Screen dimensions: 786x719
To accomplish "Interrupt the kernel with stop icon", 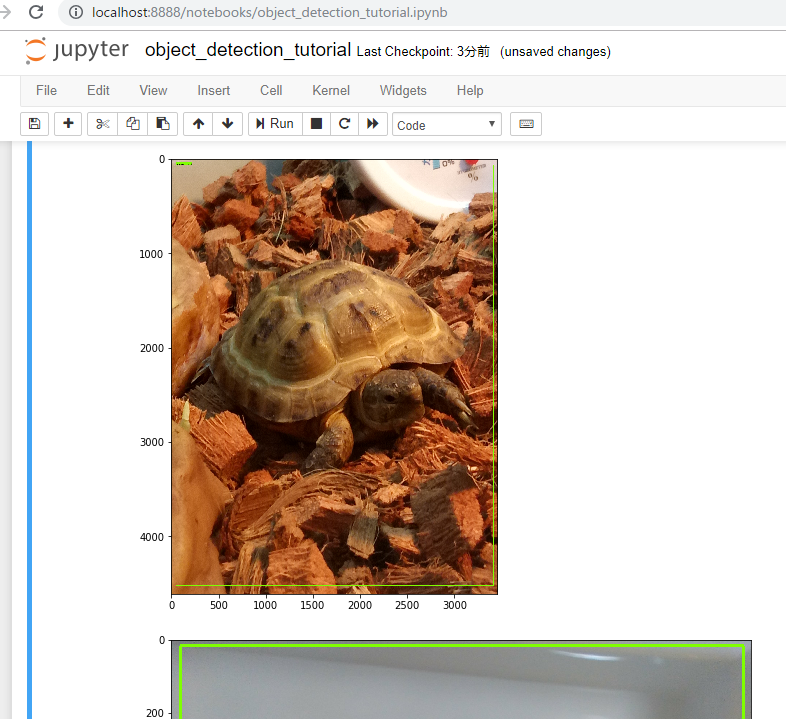I will click(x=316, y=124).
